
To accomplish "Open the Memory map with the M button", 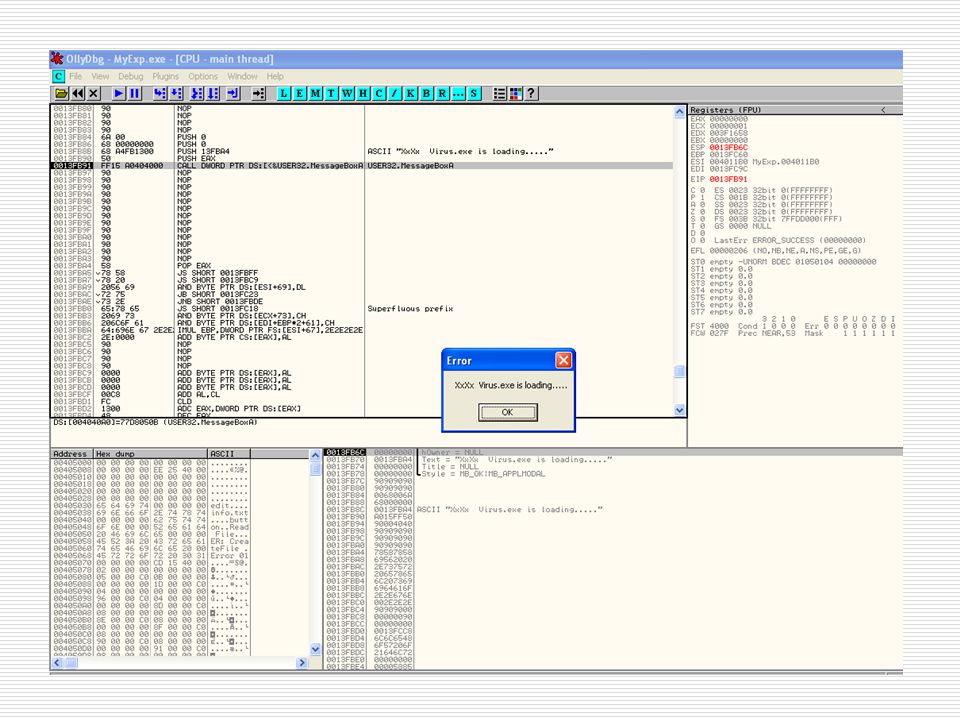I will click(x=315, y=94).
